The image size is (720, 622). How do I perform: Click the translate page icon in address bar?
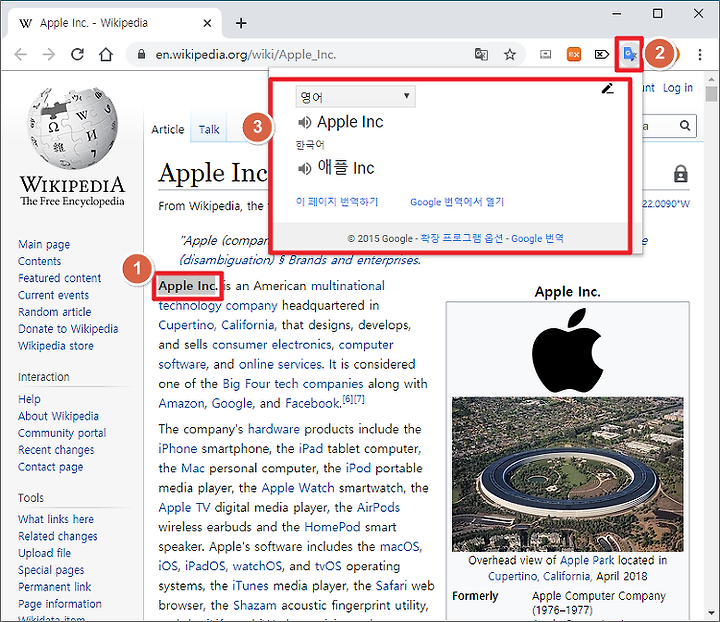(481, 54)
